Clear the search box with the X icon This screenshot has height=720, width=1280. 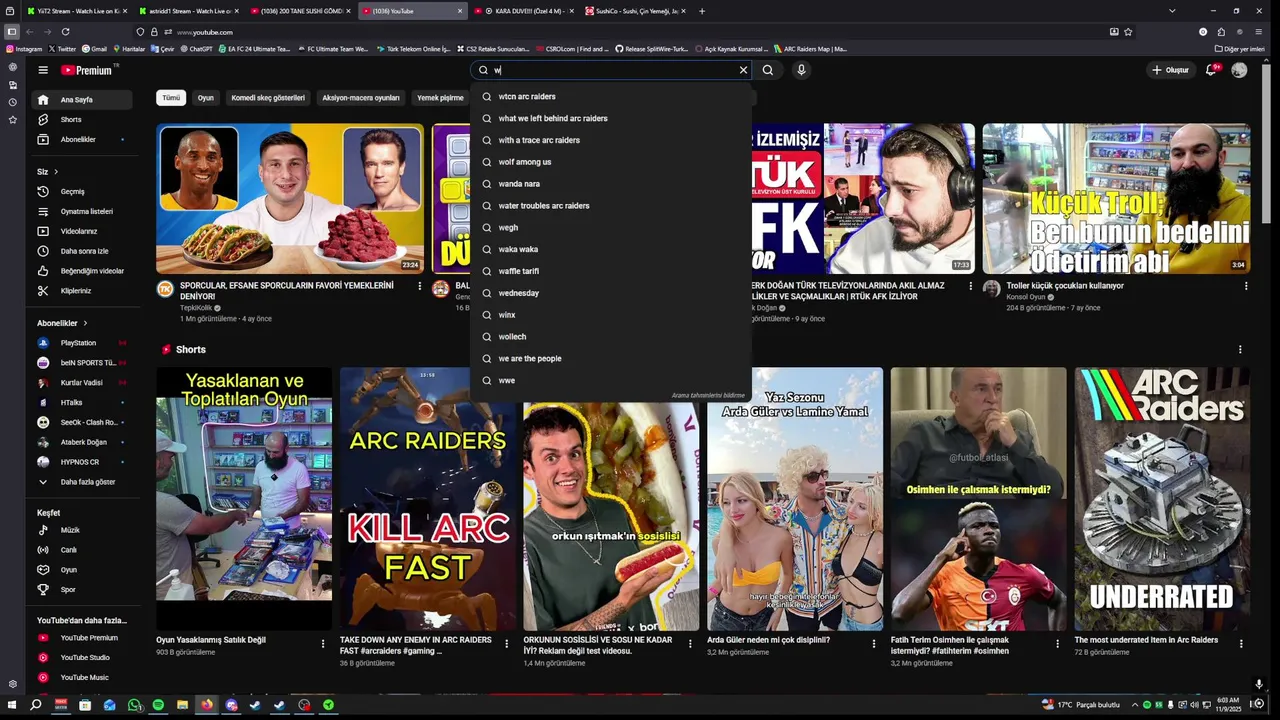tap(743, 70)
